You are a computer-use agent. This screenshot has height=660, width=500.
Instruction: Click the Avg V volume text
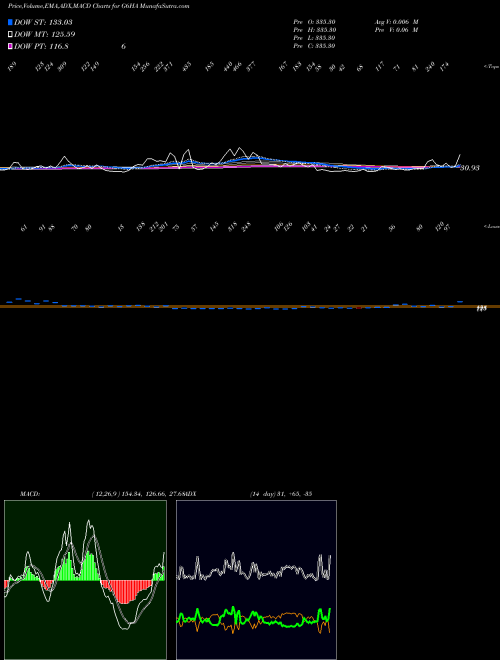[396, 22]
